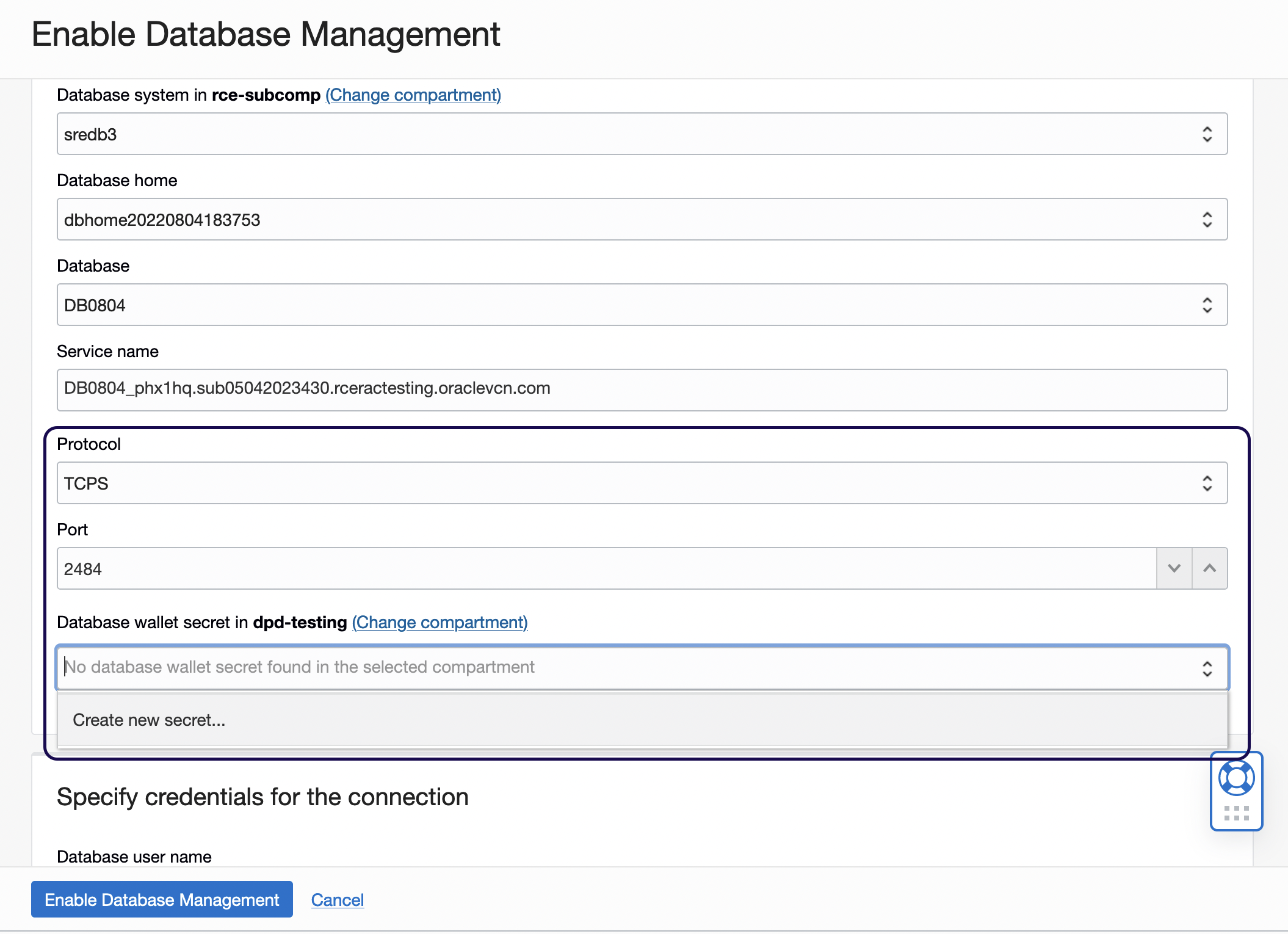Screen dimensions: 1288x934
Task: Change compartment for Database system
Action: coord(413,95)
